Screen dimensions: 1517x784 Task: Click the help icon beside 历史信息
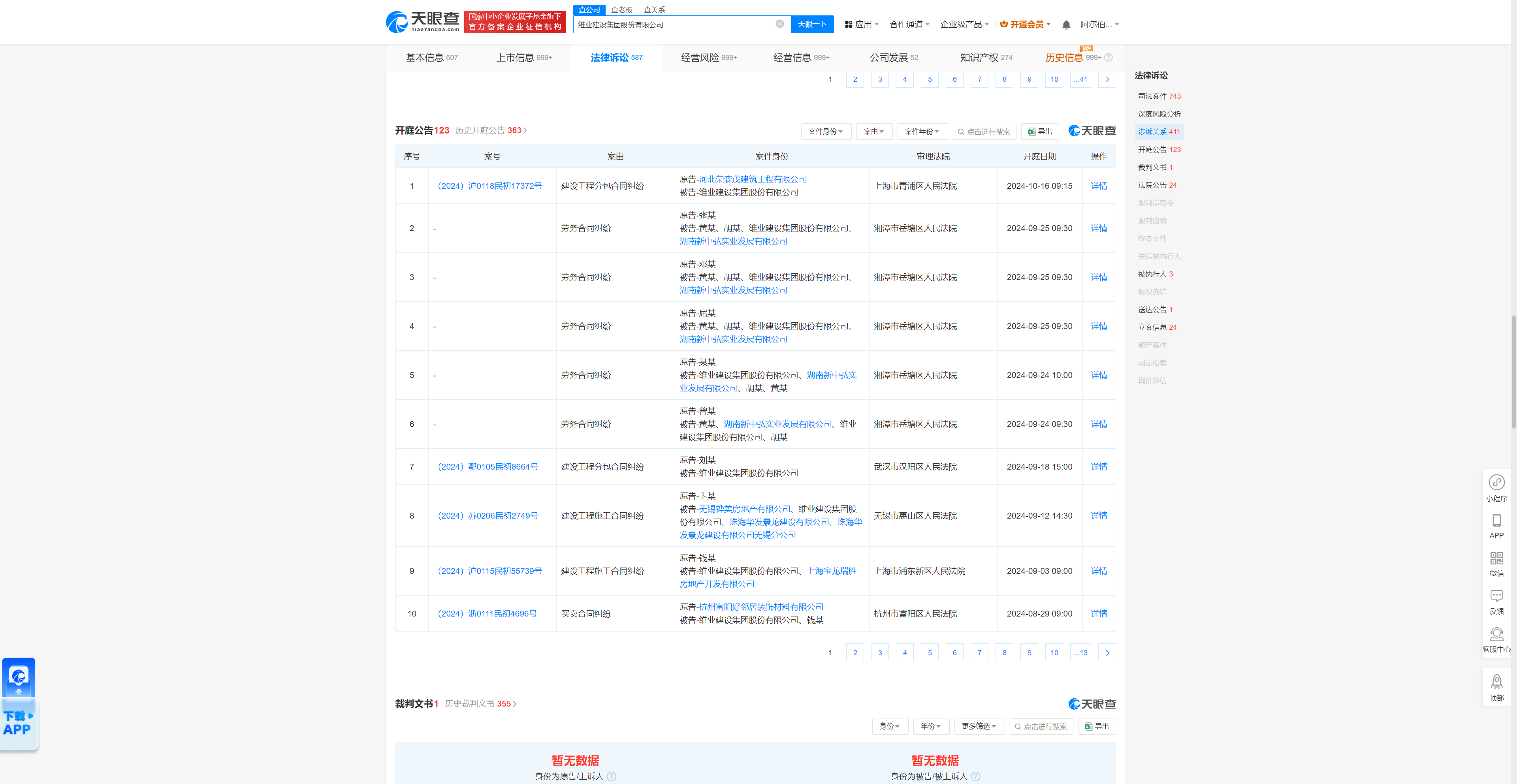(x=1108, y=58)
